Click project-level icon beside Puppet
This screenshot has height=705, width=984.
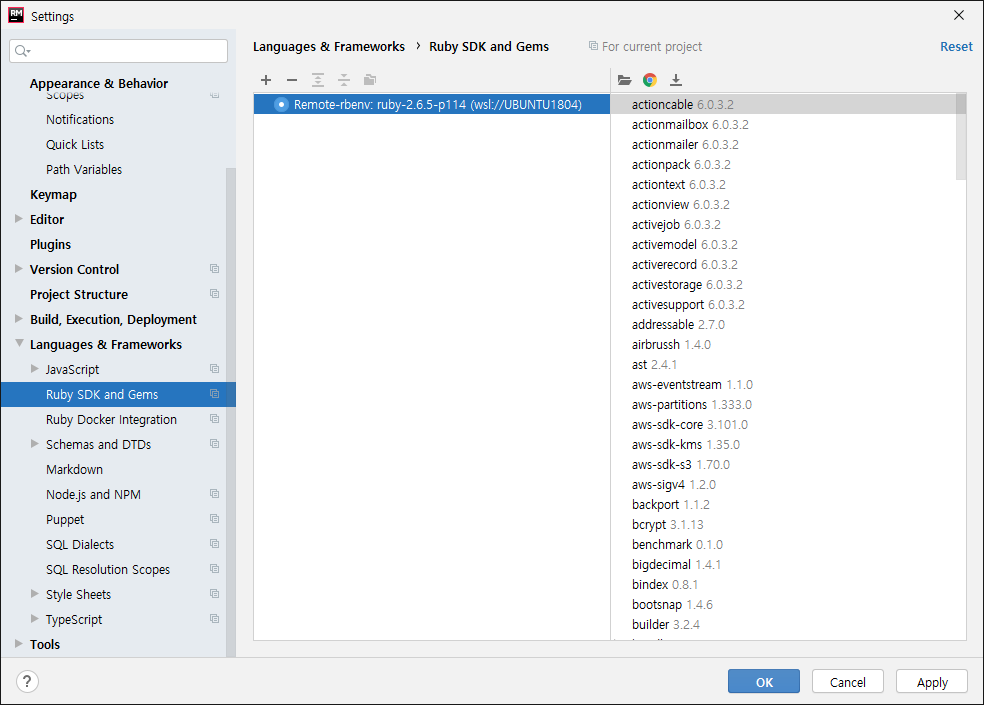(215, 519)
